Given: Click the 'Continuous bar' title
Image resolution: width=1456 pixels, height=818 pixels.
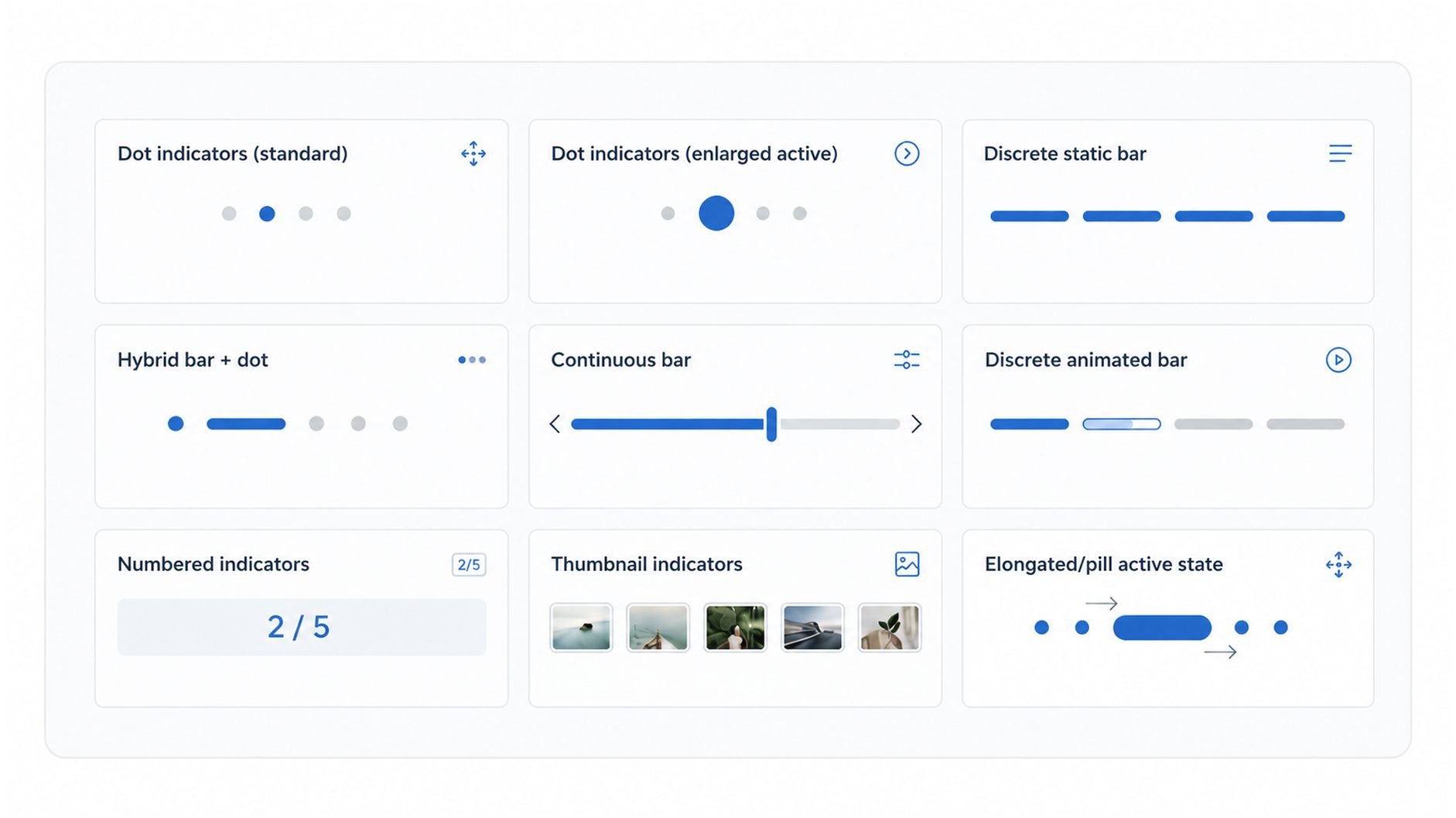Looking at the screenshot, I should [620, 360].
